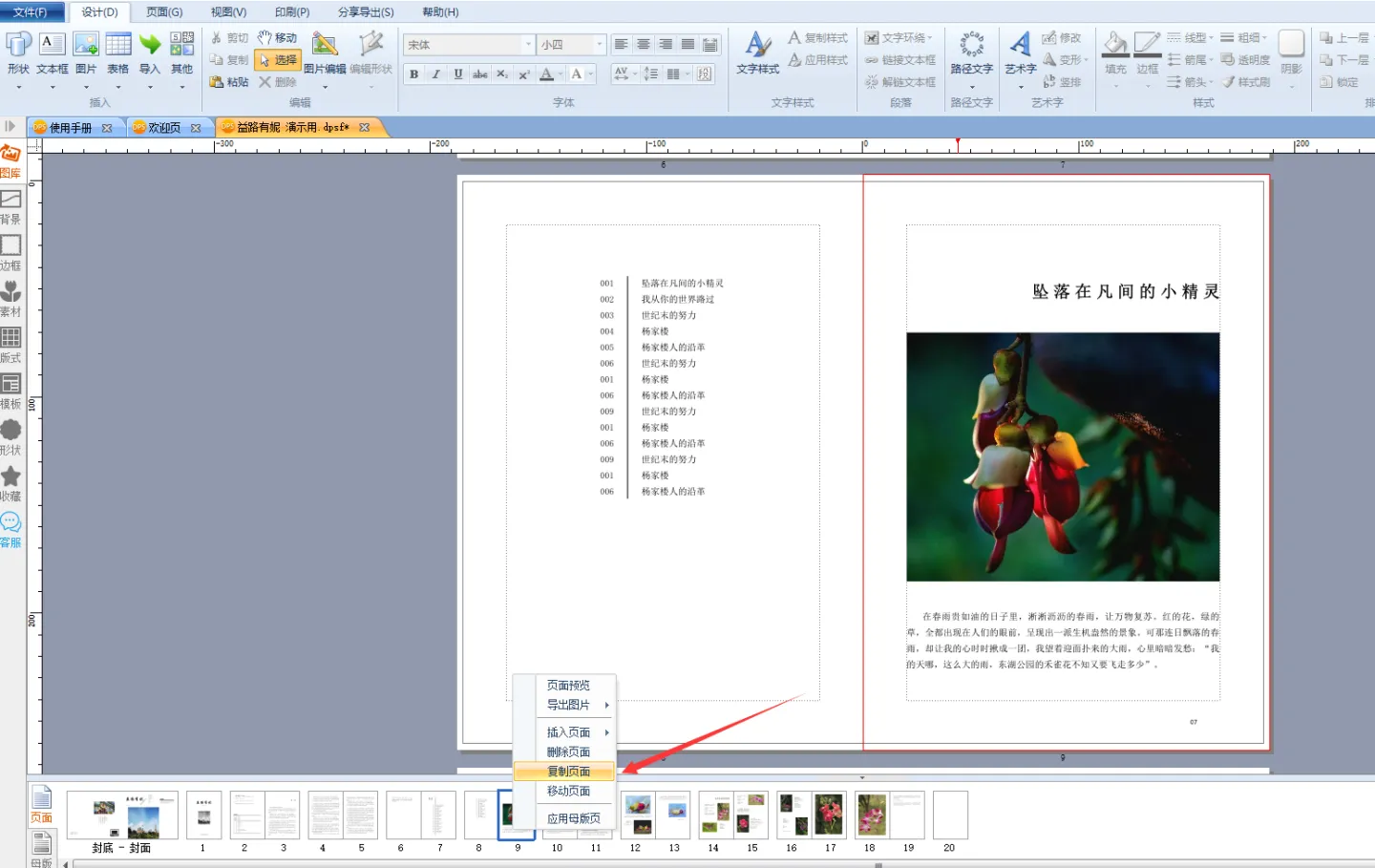Click the 上一层 bring forward button
The width and height of the screenshot is (1375, 868).
1344,38
